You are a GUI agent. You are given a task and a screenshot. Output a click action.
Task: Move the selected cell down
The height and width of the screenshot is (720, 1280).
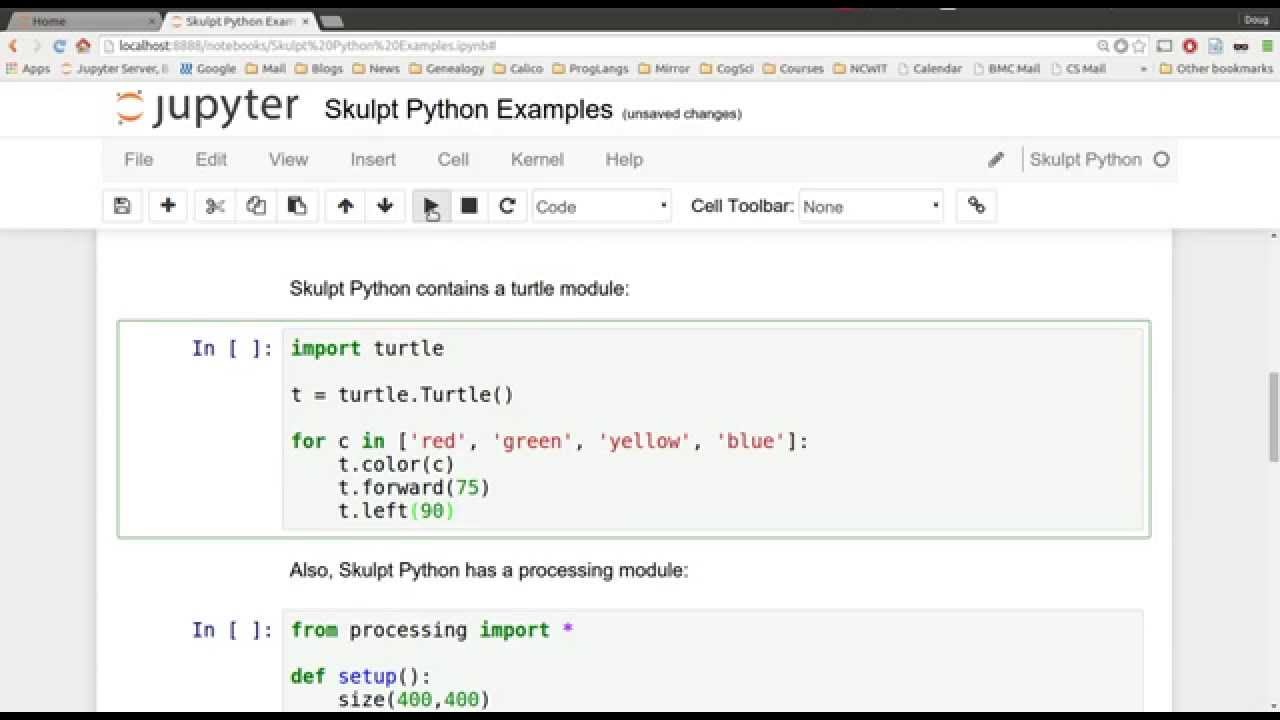click(385, 206)
